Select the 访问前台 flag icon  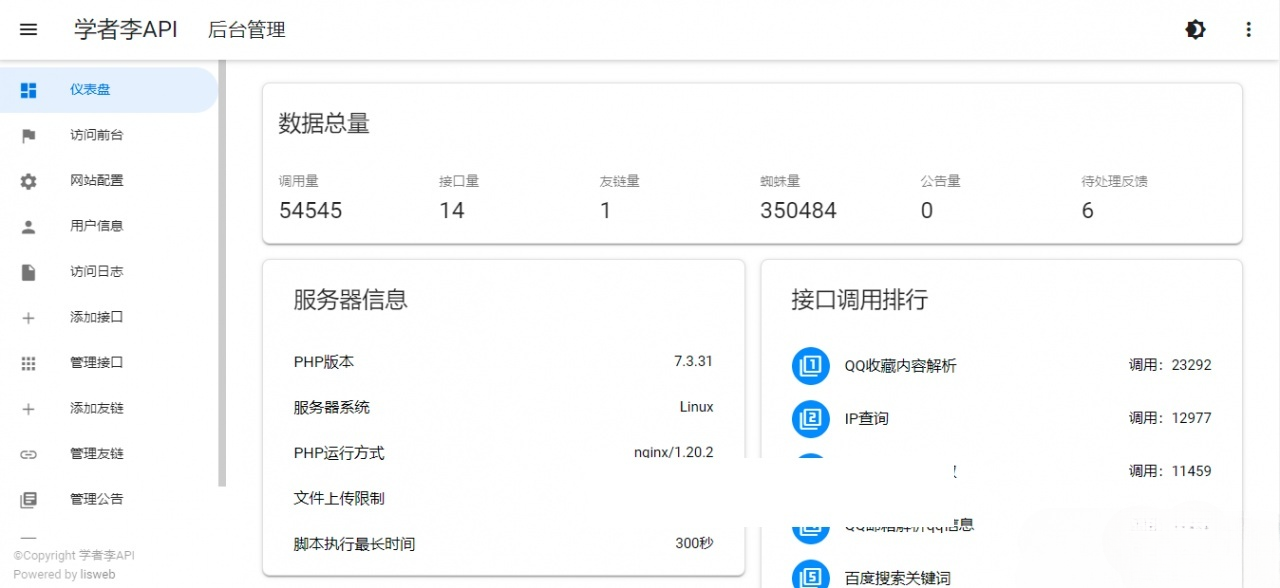[x=28, y=135]
